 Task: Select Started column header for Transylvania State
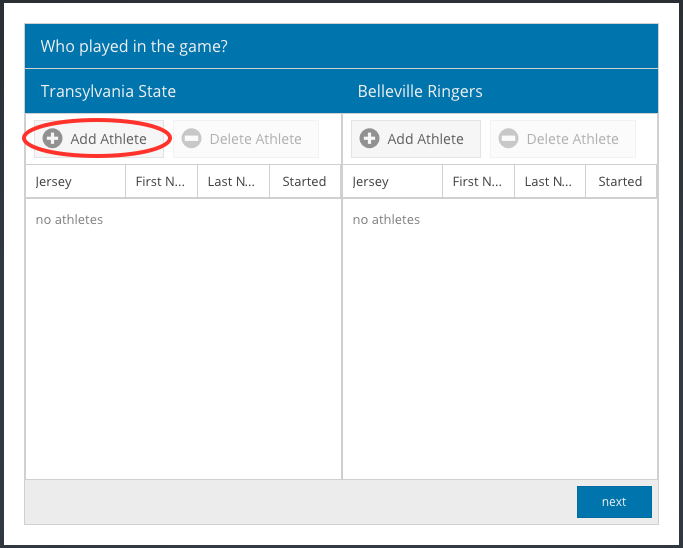coord(305,181)
